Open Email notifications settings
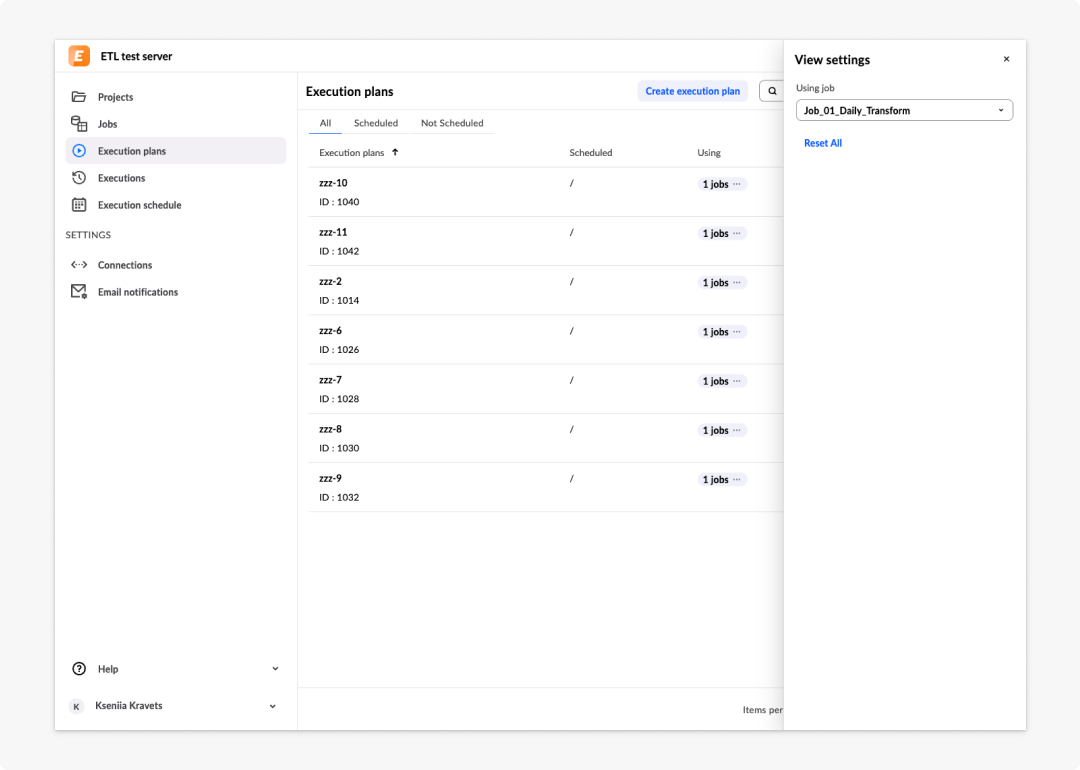 pyautogui.click(x=176, y=291)
